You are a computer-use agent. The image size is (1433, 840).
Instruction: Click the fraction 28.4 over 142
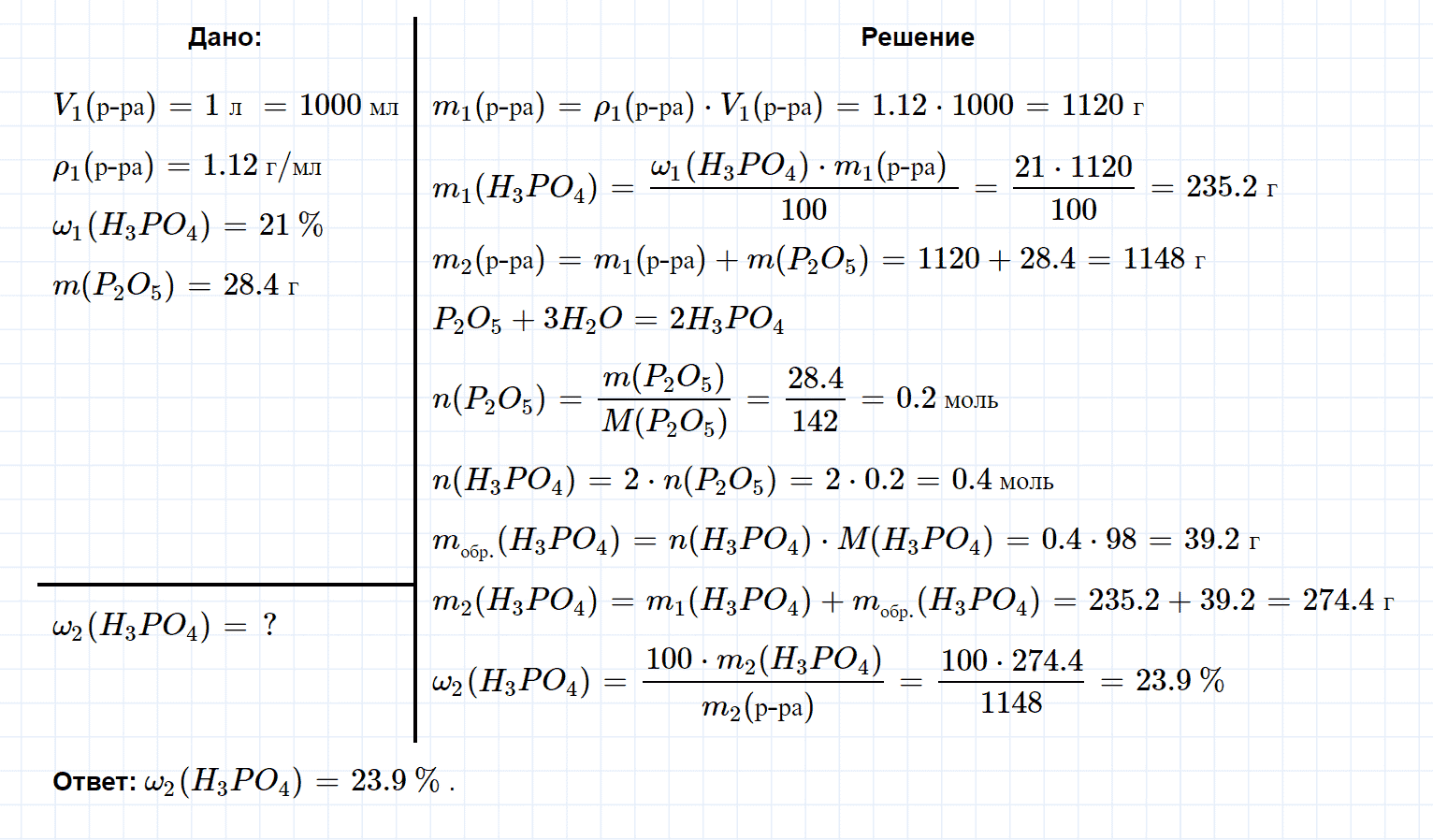[x=816, y=399]
